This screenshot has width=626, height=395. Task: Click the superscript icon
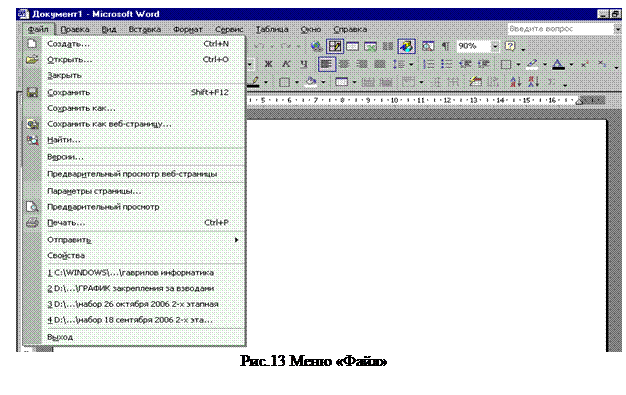point(585,64)
